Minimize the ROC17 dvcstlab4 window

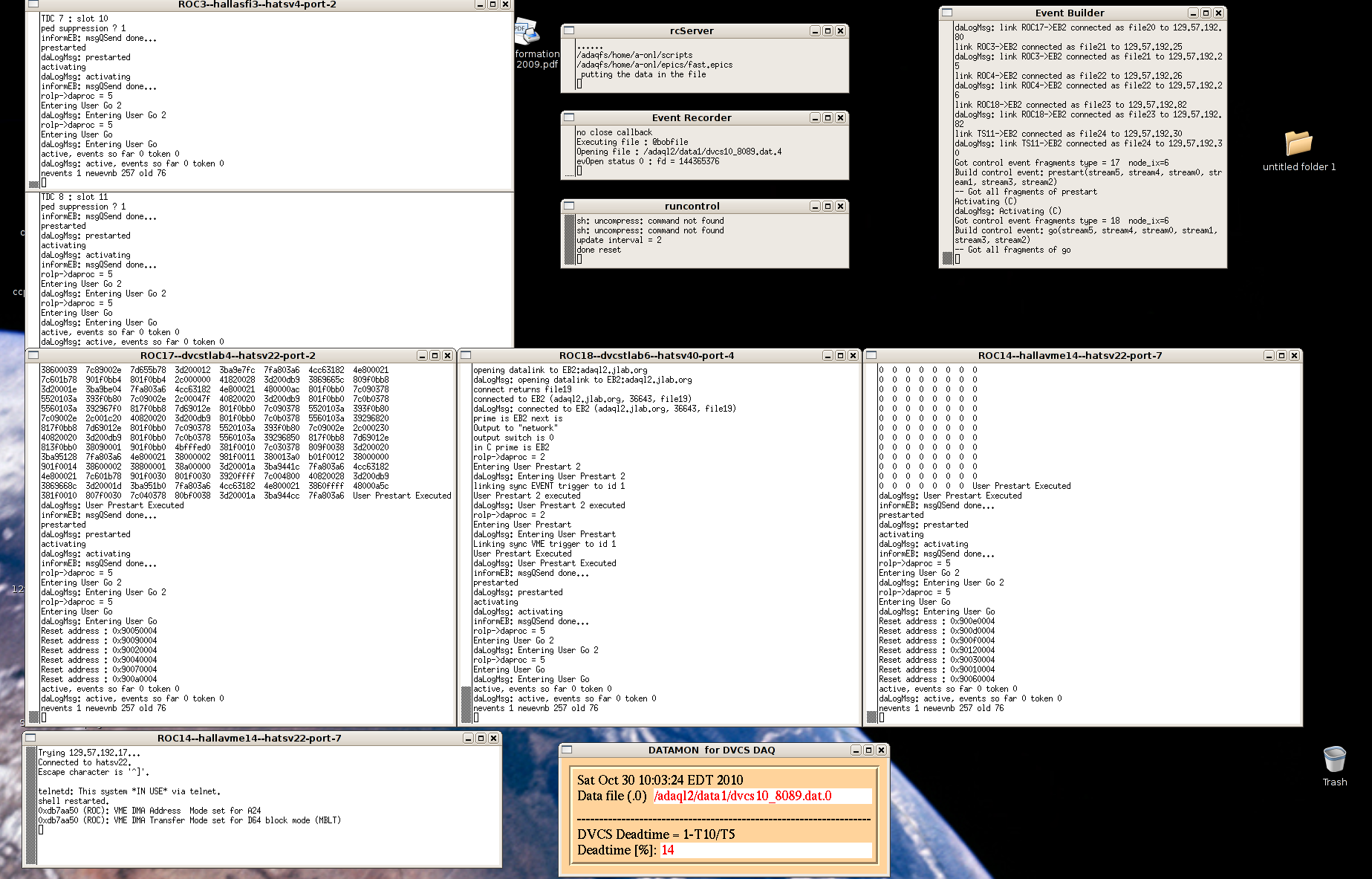(422, 356)
